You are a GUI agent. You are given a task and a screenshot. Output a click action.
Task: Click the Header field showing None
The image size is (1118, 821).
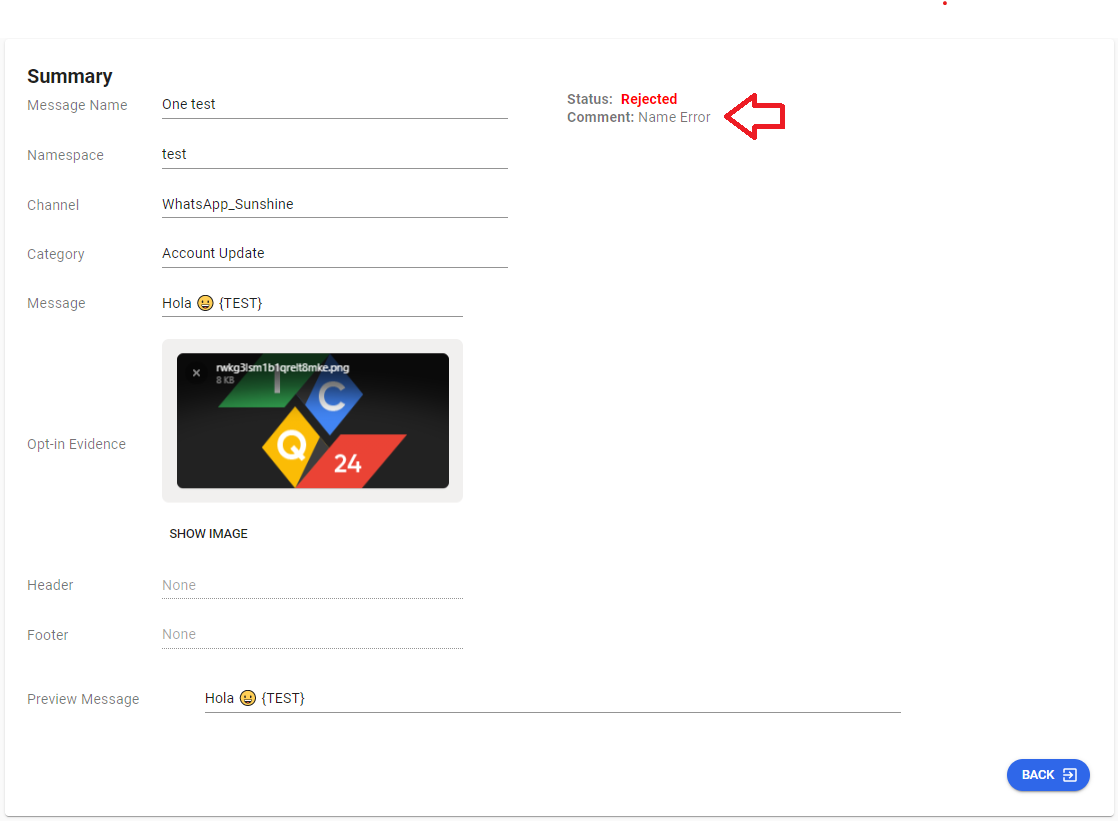pyautogui.click(x=312, y=585)
